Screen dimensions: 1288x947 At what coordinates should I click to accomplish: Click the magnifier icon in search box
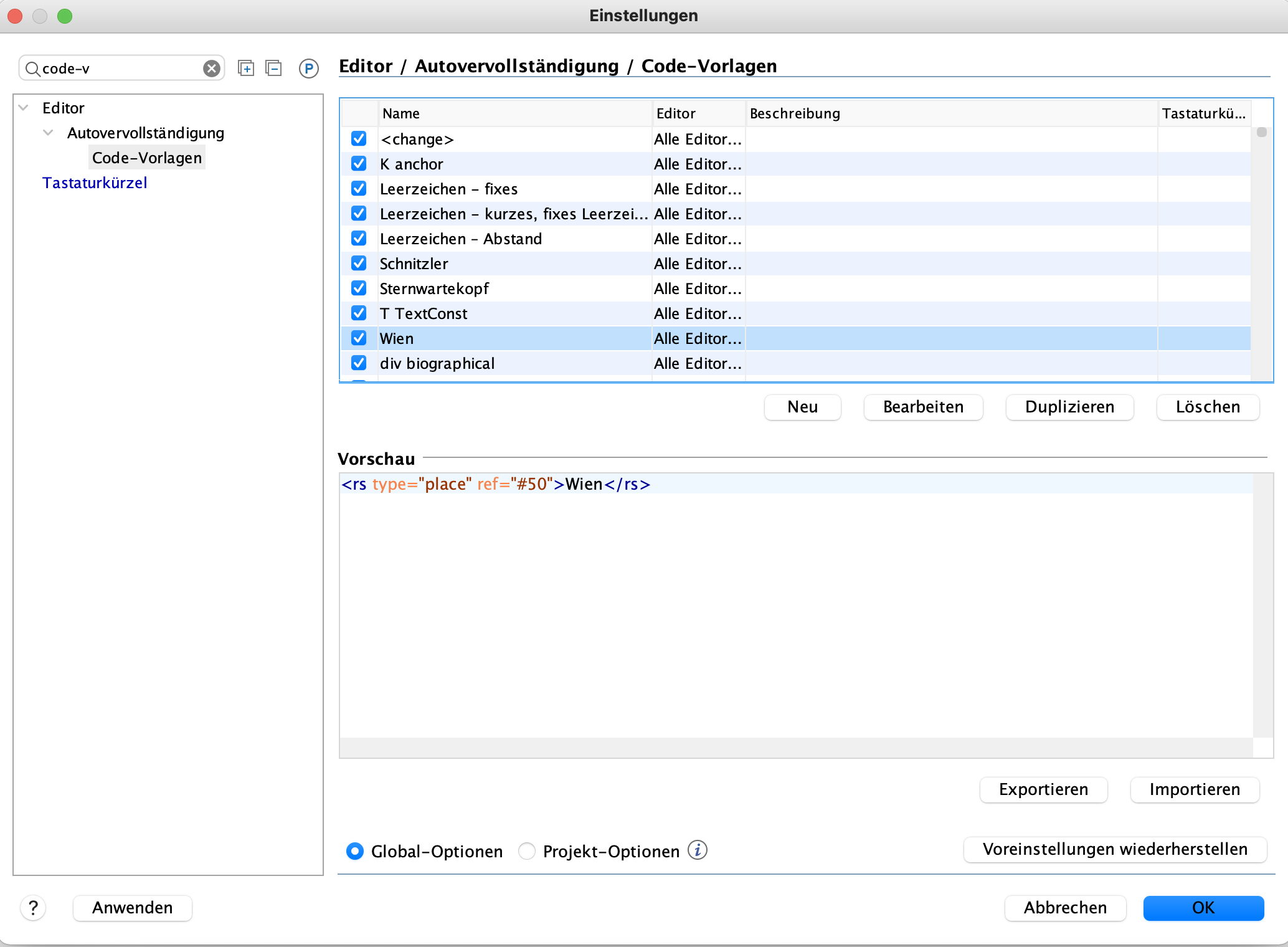[32, 69]
